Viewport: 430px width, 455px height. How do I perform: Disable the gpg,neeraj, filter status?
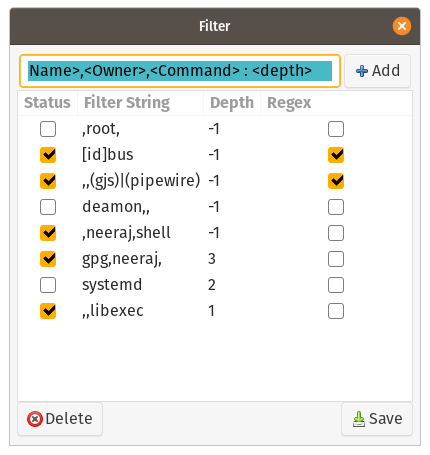click(x=48, y=259)
